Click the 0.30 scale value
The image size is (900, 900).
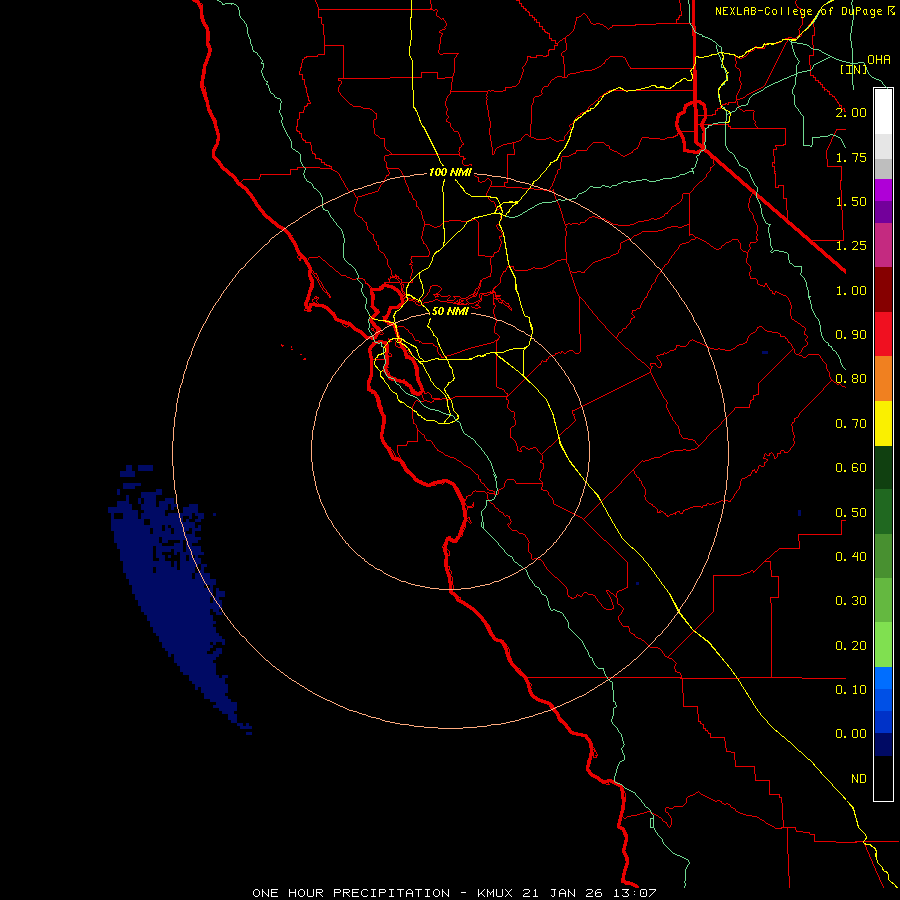coord(851,601)
